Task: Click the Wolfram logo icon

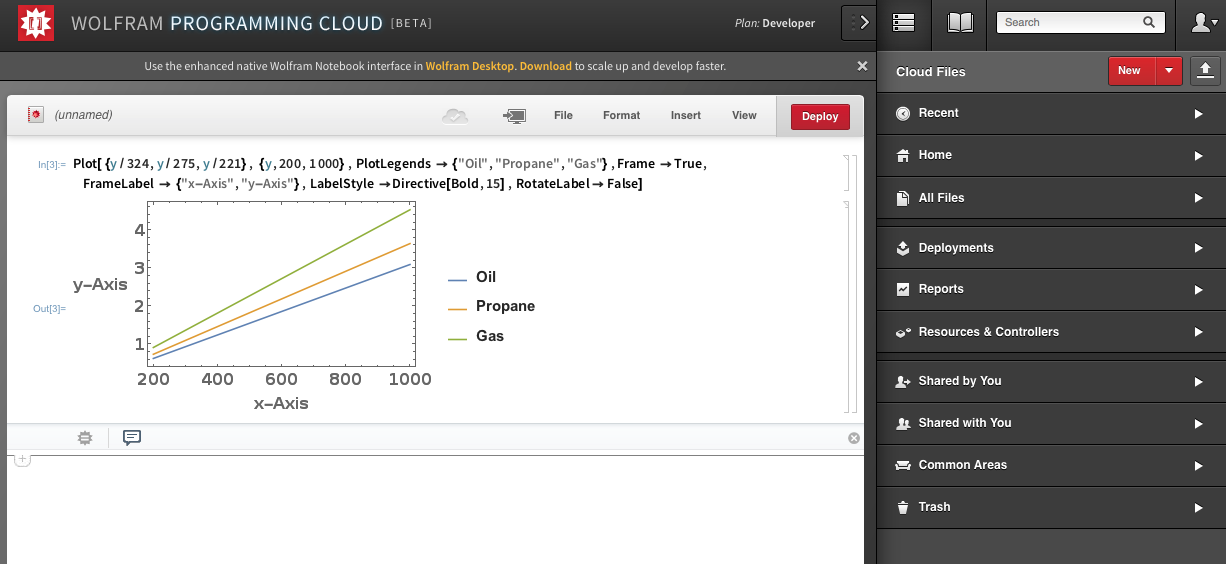Action: (36, 23)
